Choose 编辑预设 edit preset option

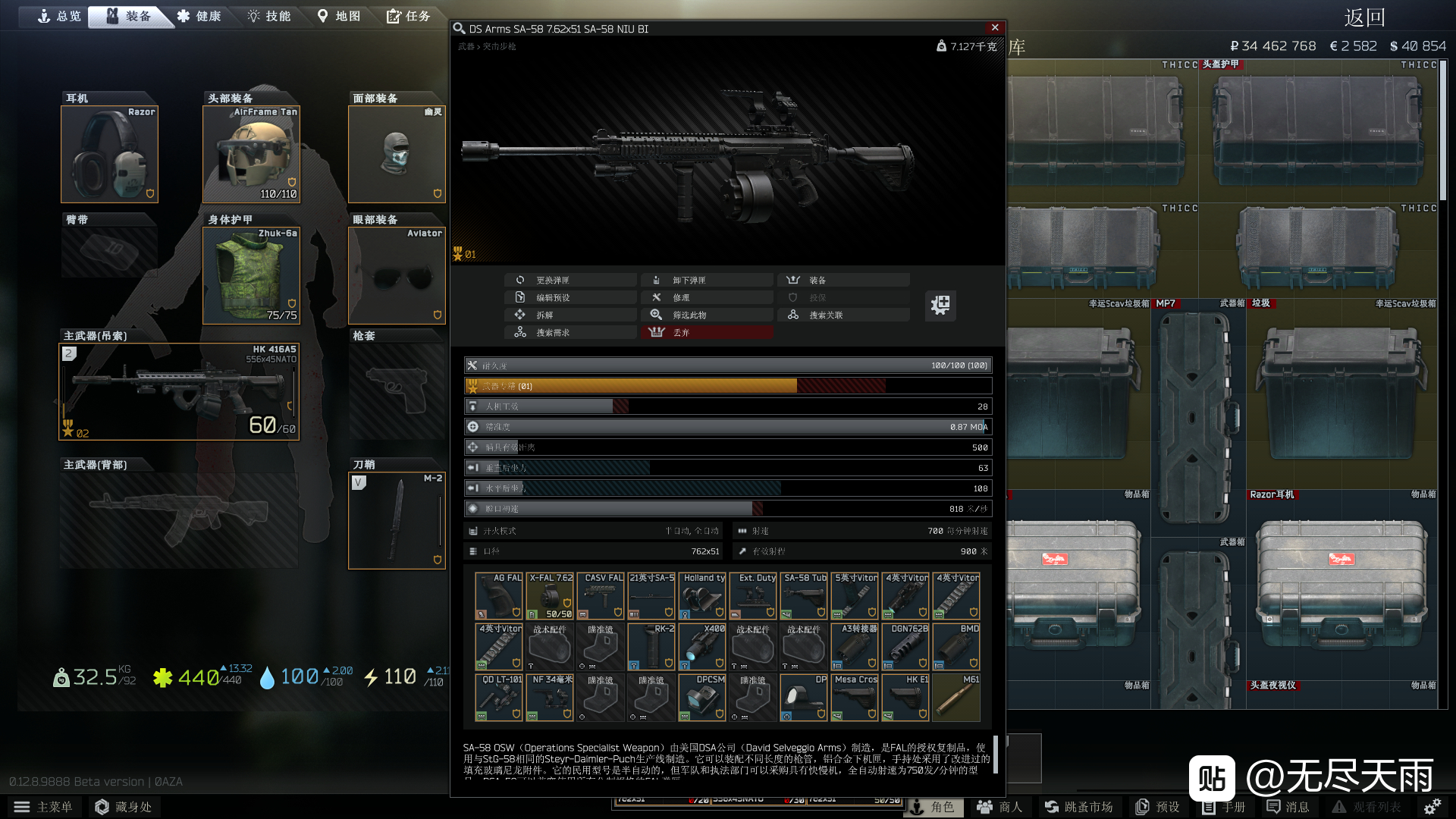tap(570, 297)
